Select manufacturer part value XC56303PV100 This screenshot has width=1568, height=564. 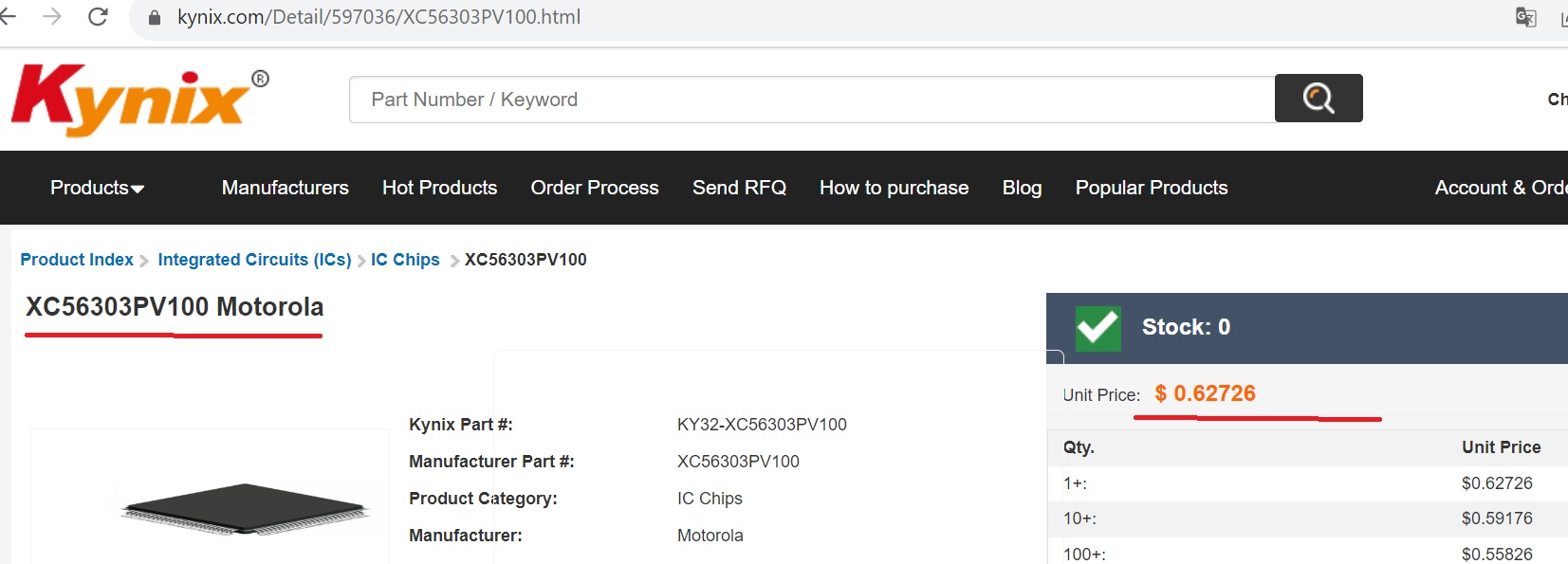(738, 462)
